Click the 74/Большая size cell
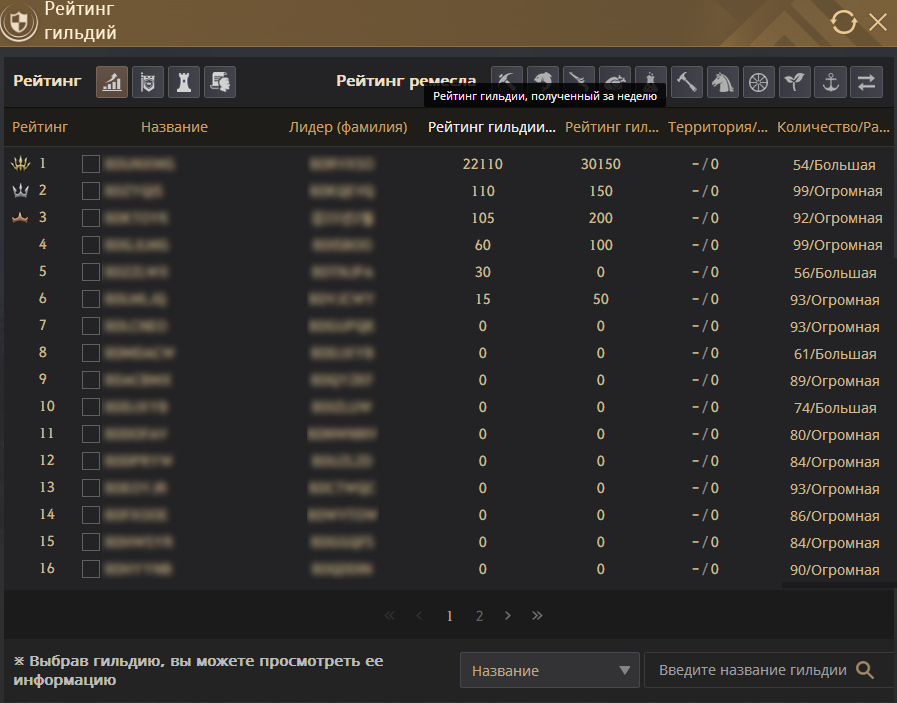Screen dimensions: 897x703 pyautogui.click(x=835, y=408)
